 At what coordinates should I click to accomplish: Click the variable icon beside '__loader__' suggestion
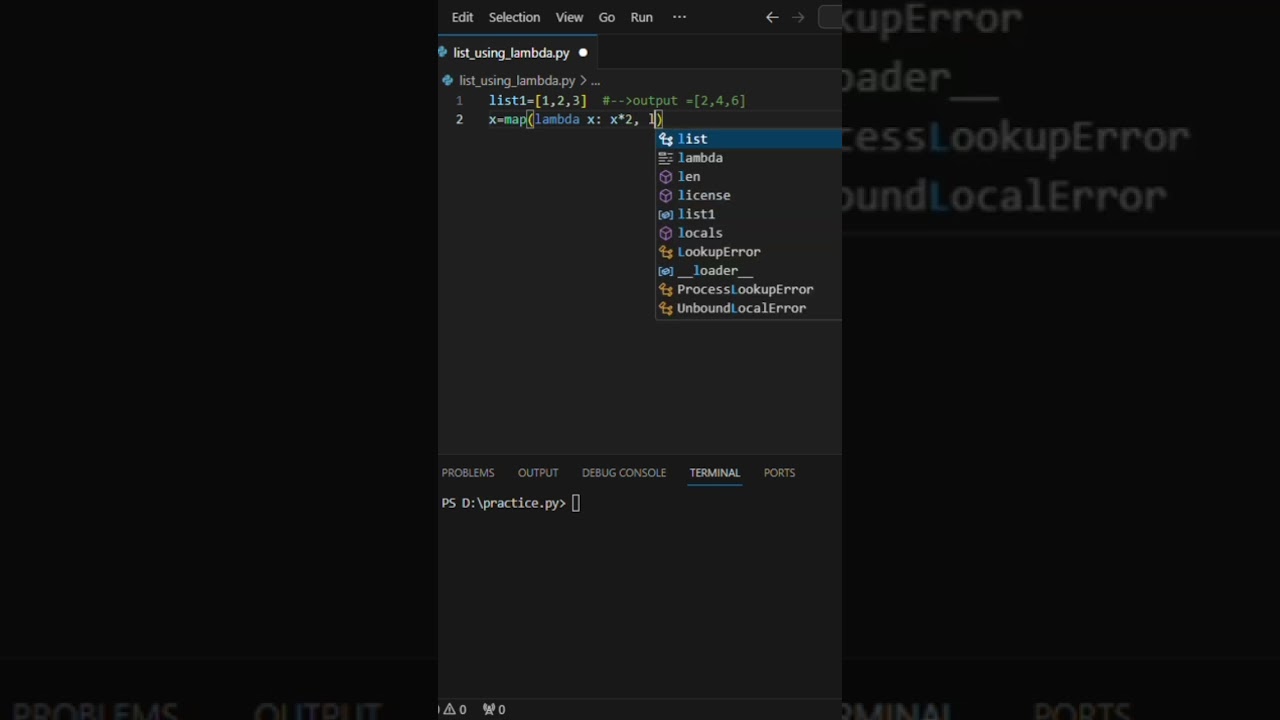click(666, 271)
